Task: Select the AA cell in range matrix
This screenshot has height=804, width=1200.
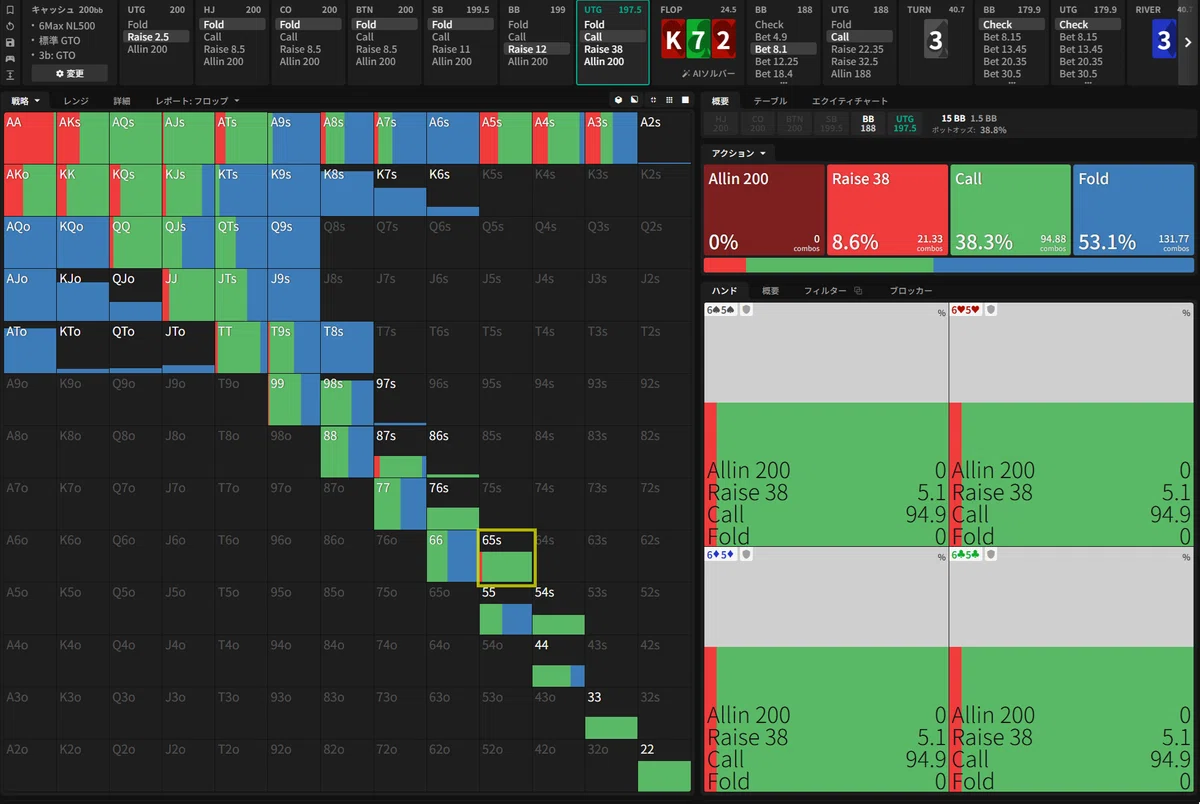Action: [29, 138]
